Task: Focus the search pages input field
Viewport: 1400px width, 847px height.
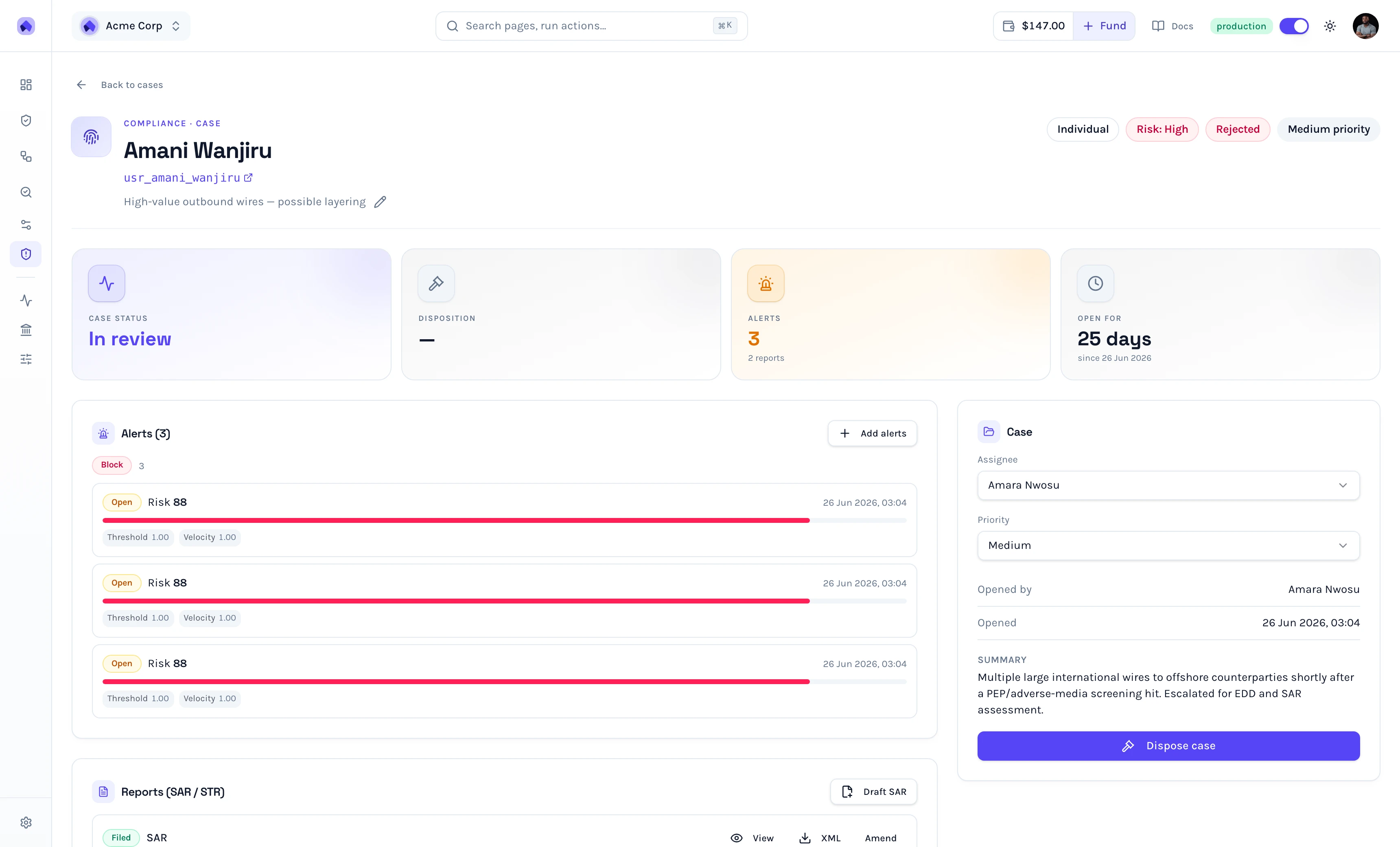Action: pos(591,26)
